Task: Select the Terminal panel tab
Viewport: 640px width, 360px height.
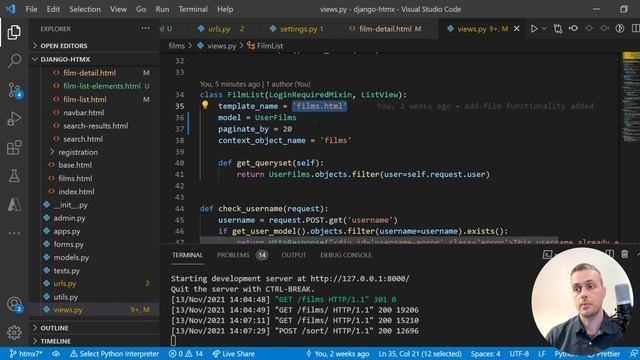Action: click(x=187, y=255)
